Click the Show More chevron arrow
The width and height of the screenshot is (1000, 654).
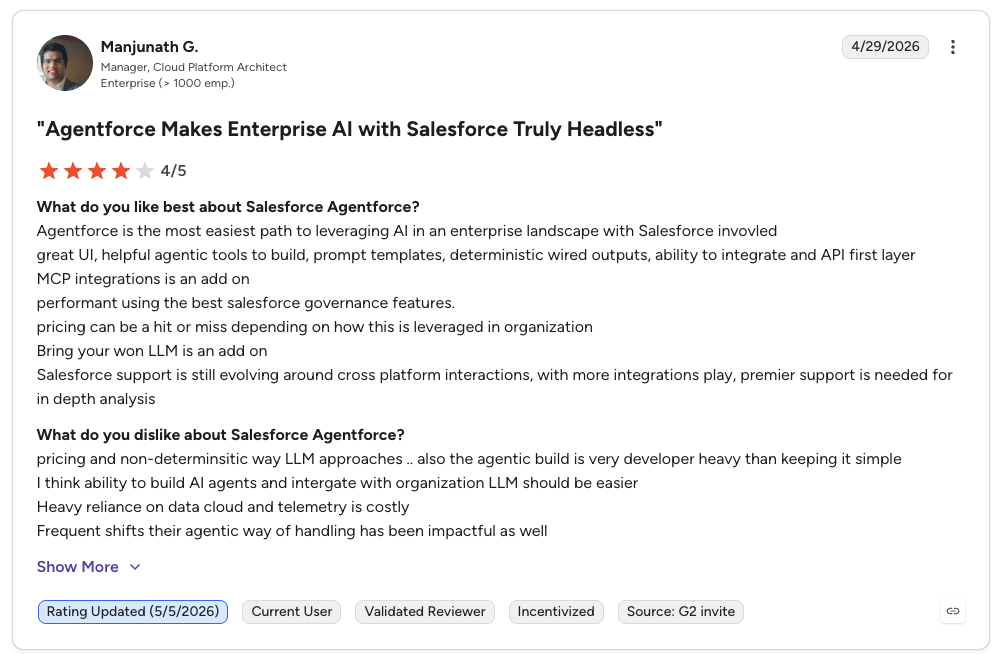(135, 567)
